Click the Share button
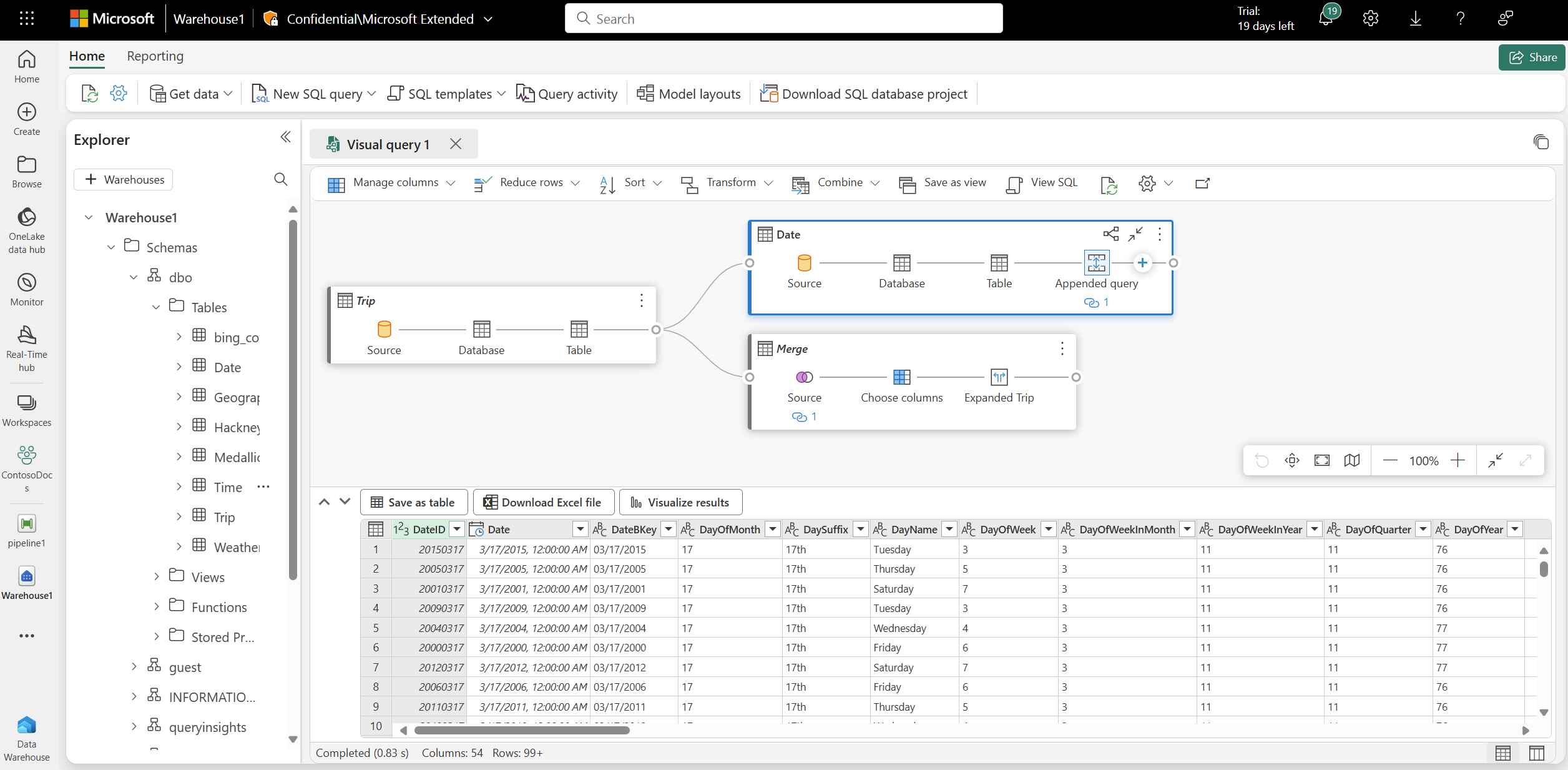Screen dimensions: 1568x770 [x=1532, y=57]
